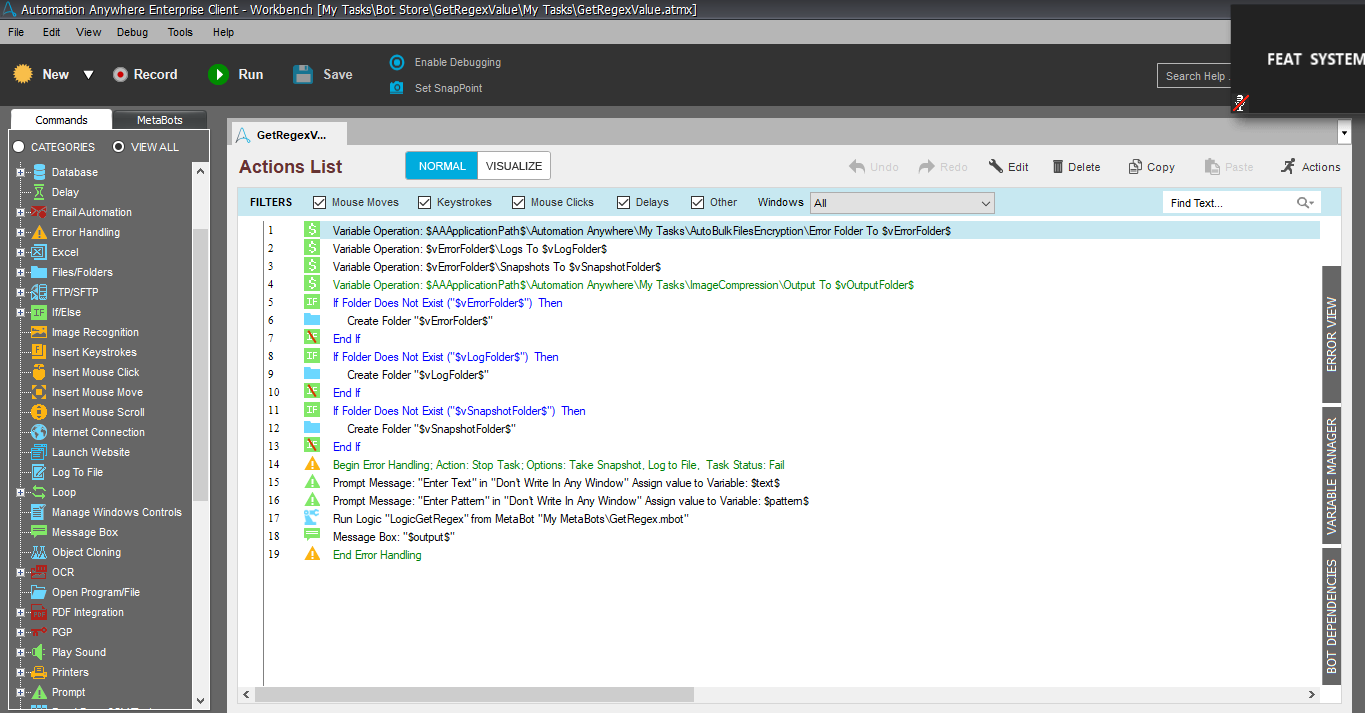Click the Record button icon
This screenshot has width=1365, height=713.
[120, 75]
